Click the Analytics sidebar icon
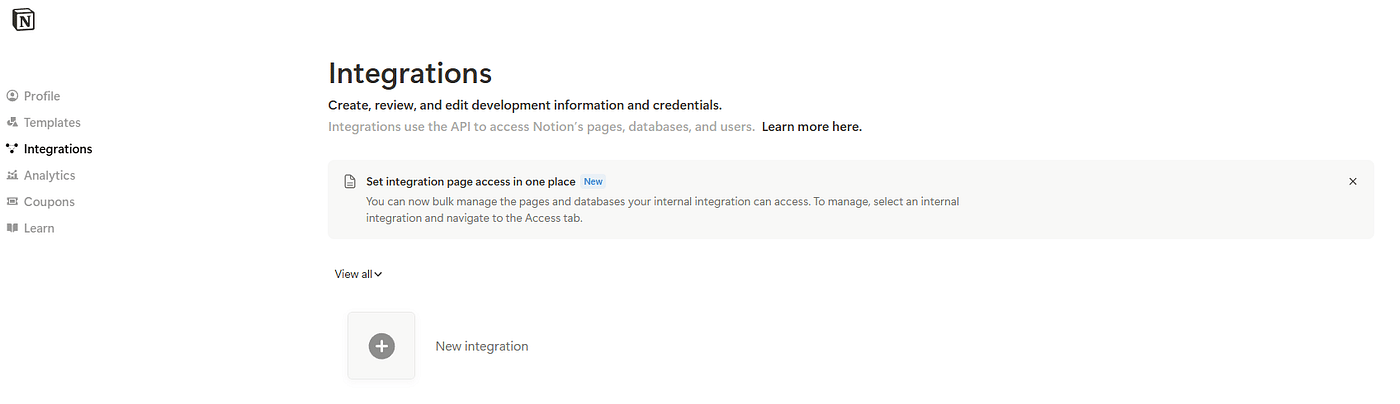The width and height of the screenshot is (1400, 404). click(12, 175)
